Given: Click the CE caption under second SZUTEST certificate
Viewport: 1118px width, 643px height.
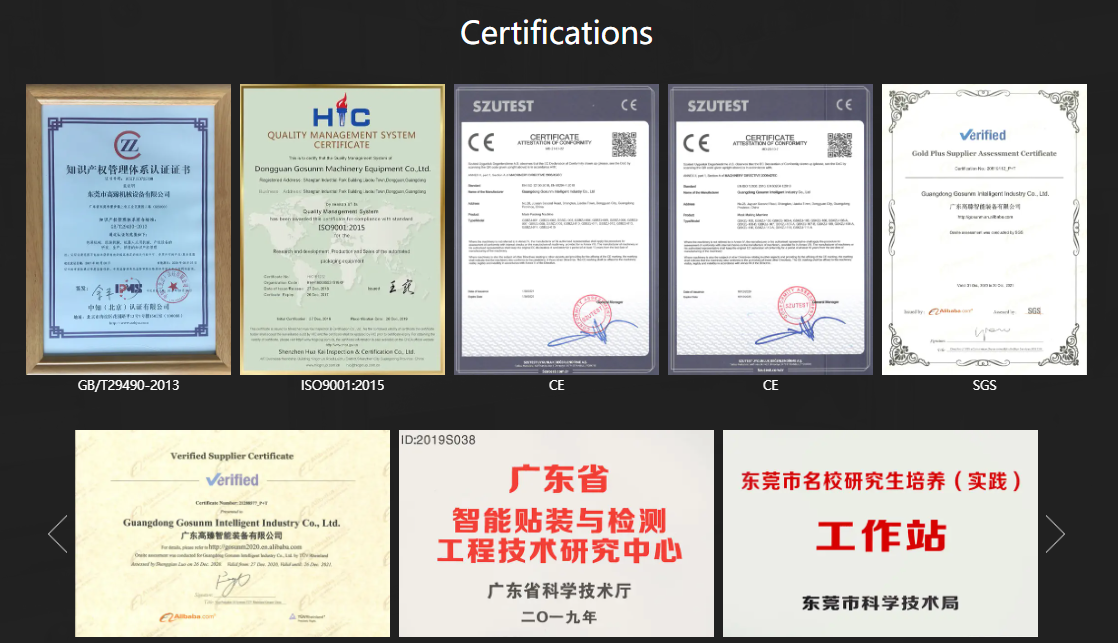Looking at the screenshot, I should 770,385.
